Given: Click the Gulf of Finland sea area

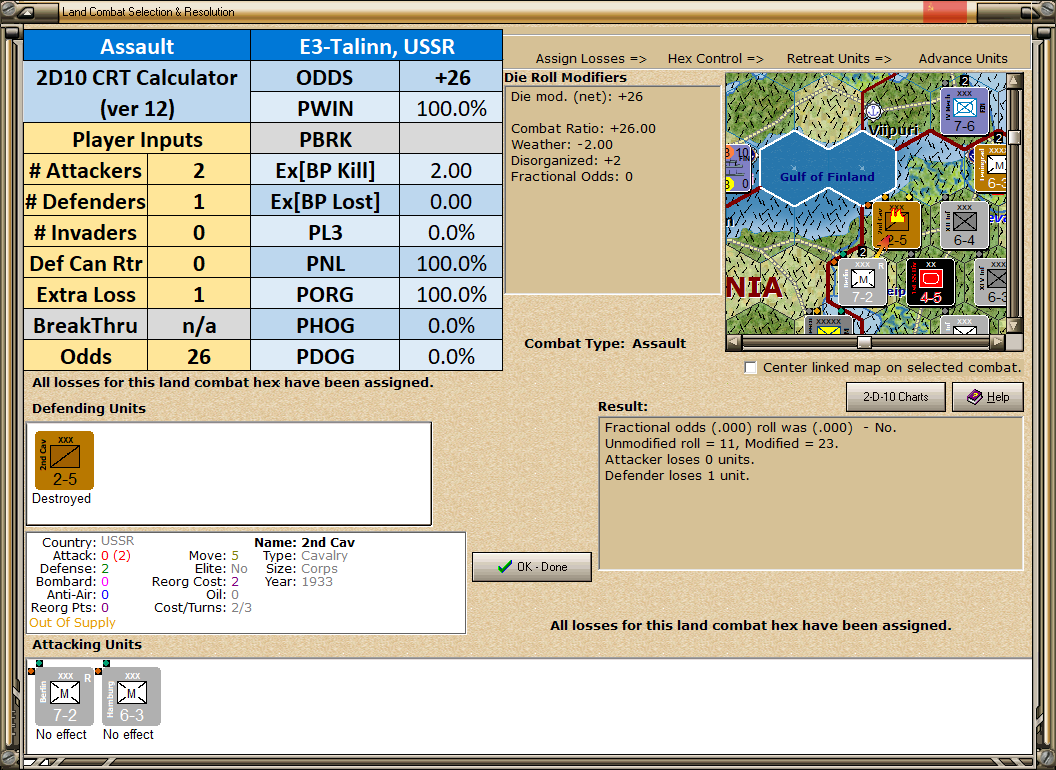Looking at the screenshot, I should (x=827, y=168).
